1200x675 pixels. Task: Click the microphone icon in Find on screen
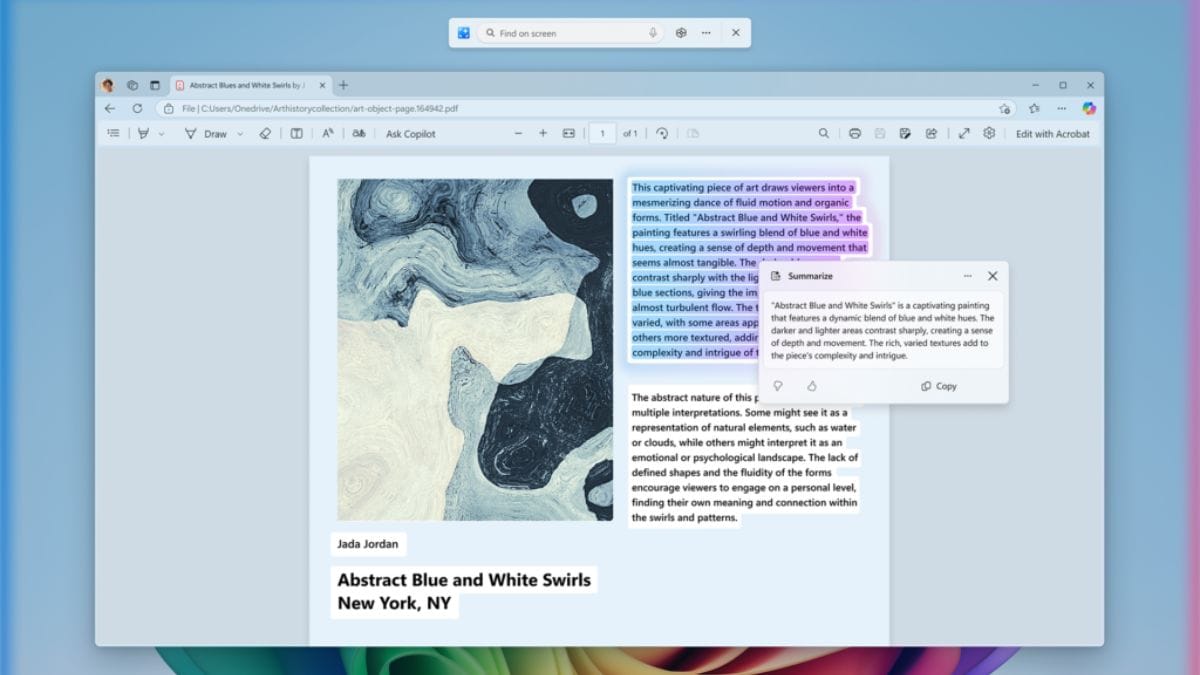pyautogui.click(x=653, y=33)
